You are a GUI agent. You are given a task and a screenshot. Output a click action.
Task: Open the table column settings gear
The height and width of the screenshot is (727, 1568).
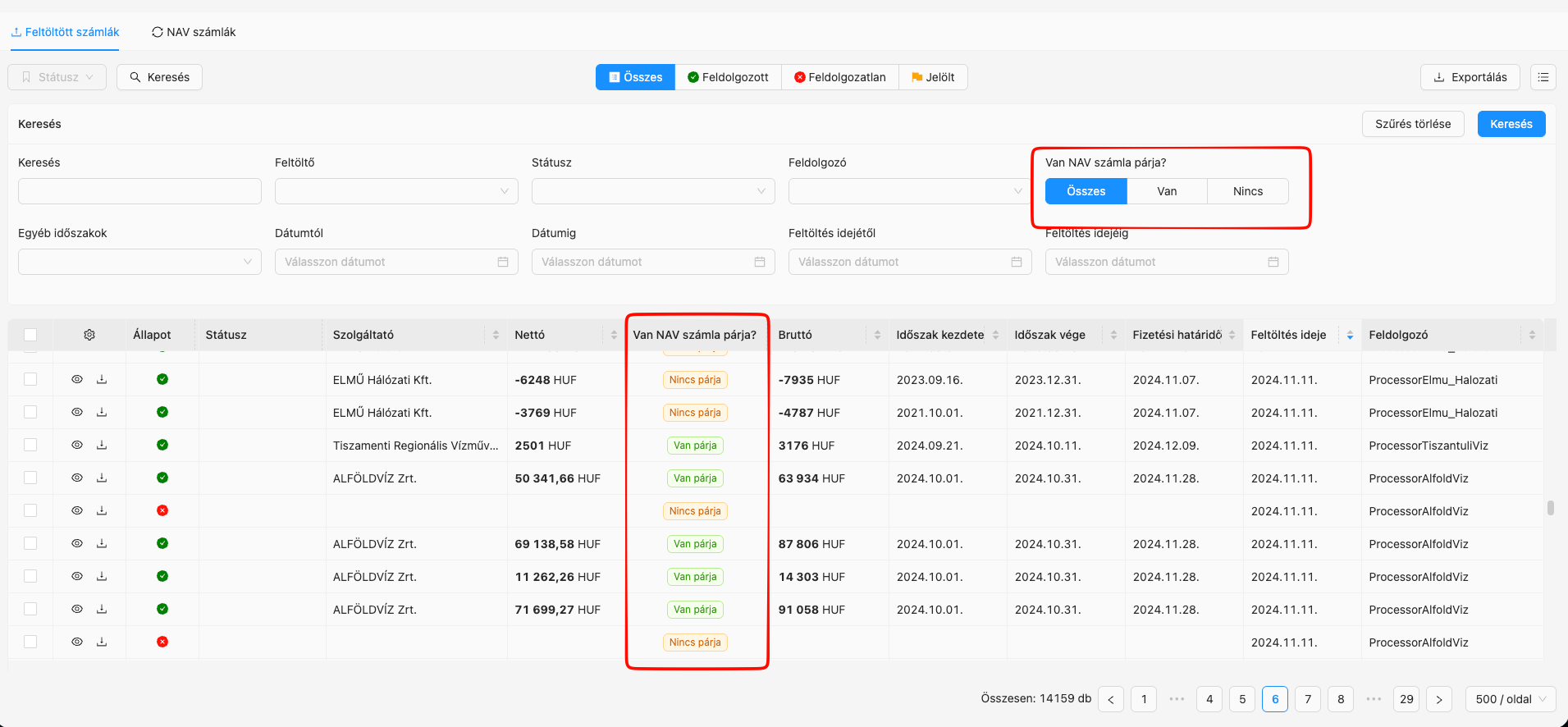tap(89, 335)
